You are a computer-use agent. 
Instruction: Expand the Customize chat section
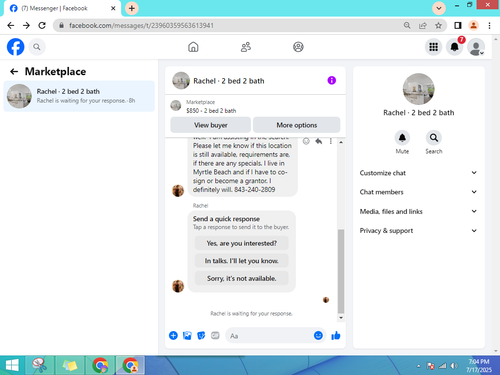click(x=418, y=173)
